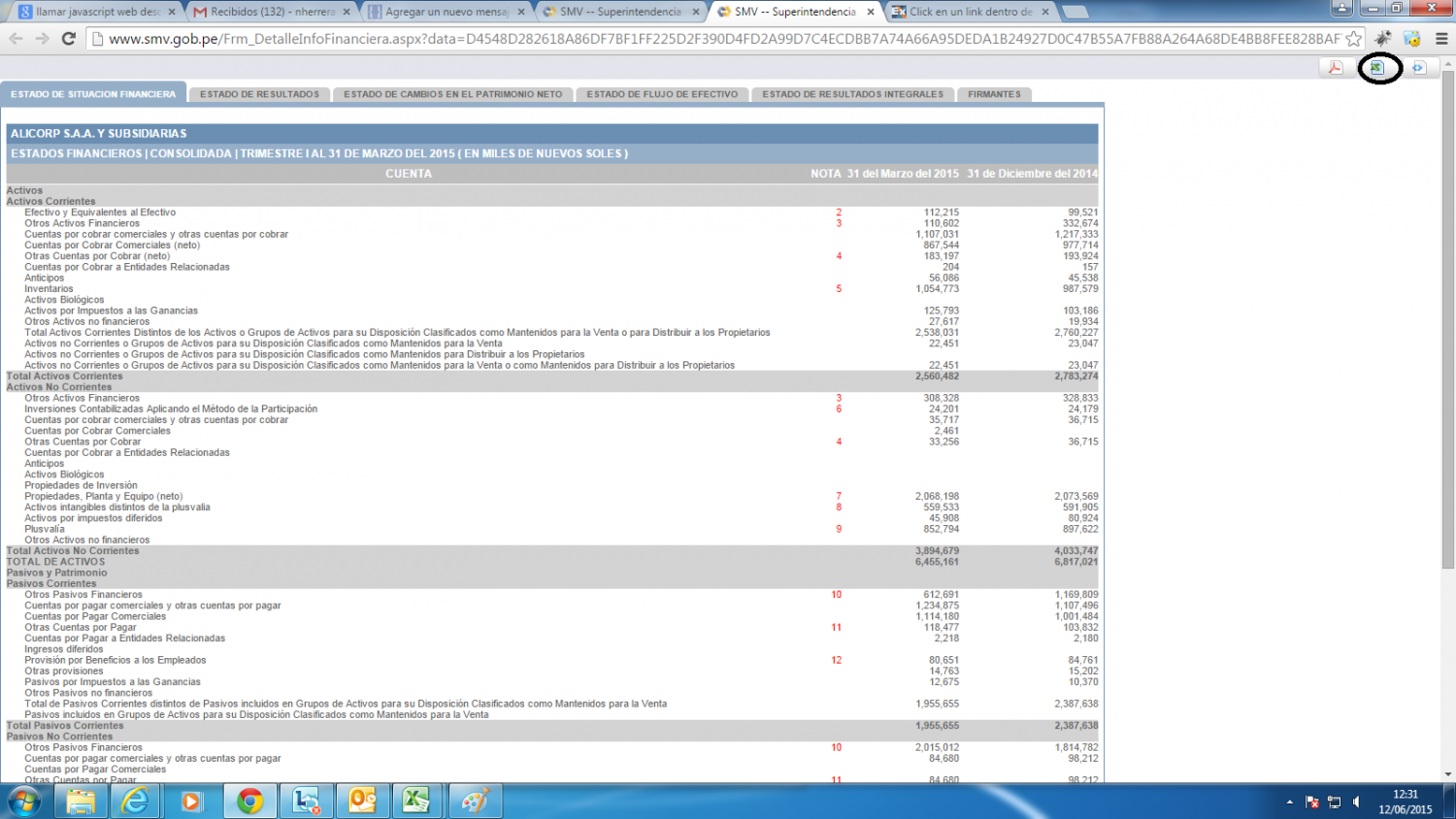Click 'Total Activos Corrientes' row label
1456x819 pixels.
tap(64, 377)
